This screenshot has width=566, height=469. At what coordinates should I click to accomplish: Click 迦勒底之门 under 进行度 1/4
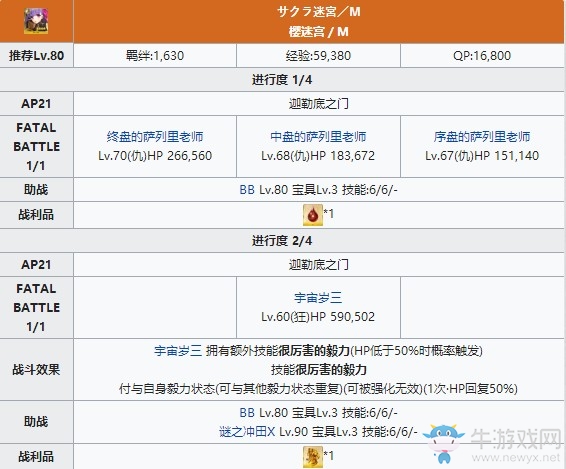318,104
